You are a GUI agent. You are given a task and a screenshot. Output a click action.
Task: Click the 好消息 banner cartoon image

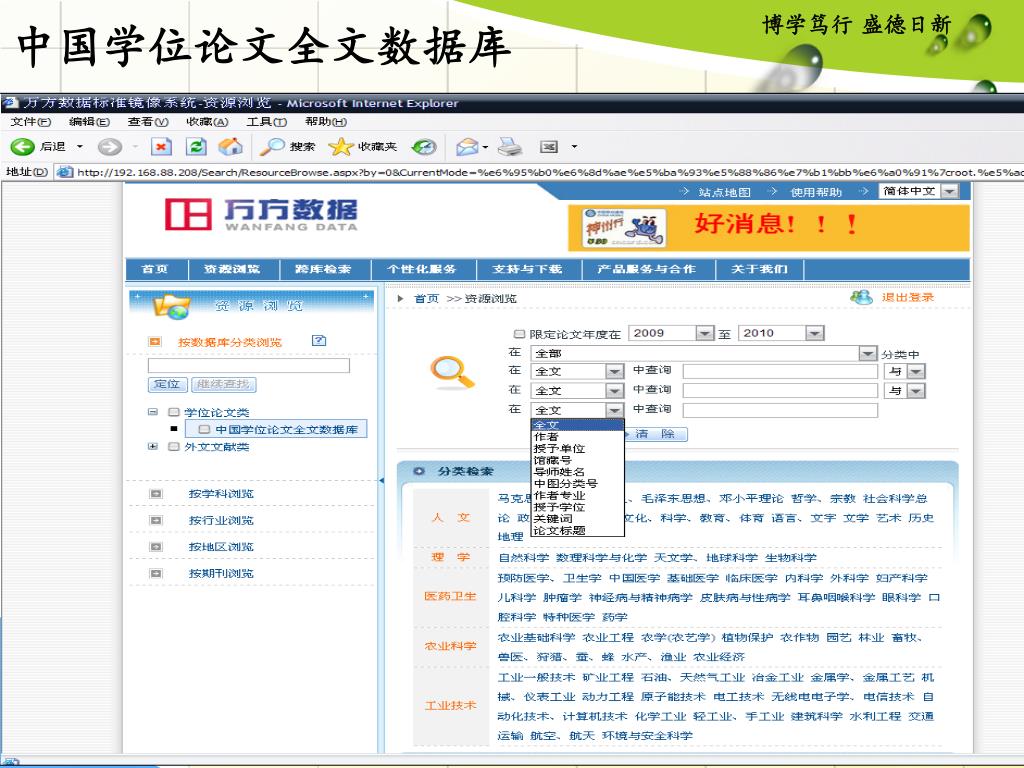click(x=624, y=228)
